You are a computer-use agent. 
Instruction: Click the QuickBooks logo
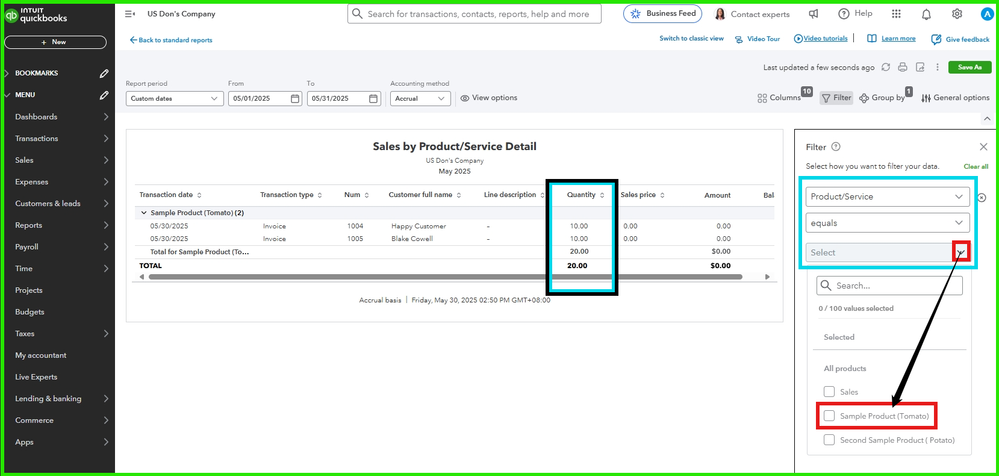click(x=36, y=15)
